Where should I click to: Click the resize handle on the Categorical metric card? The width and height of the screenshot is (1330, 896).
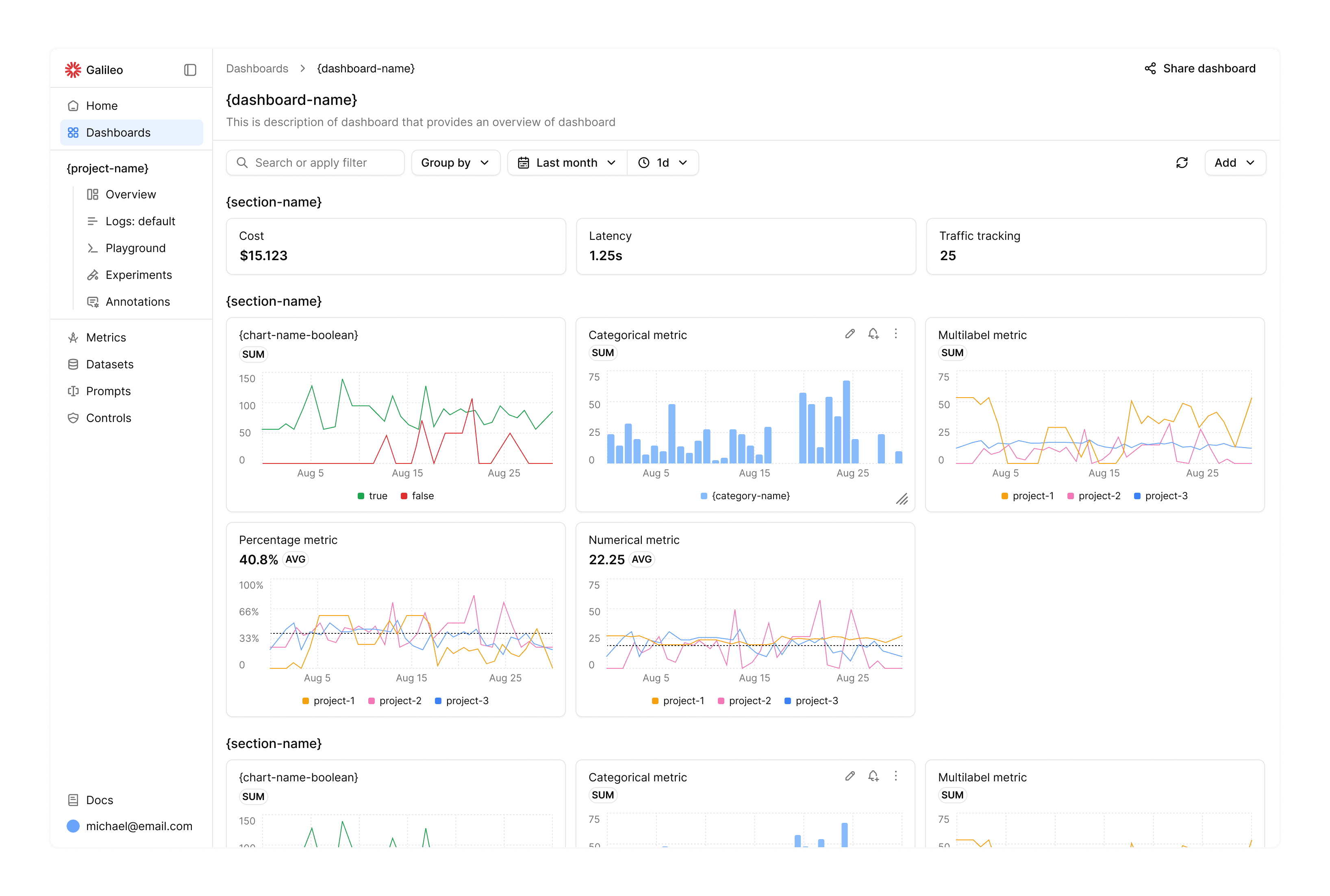click(902, 500)
